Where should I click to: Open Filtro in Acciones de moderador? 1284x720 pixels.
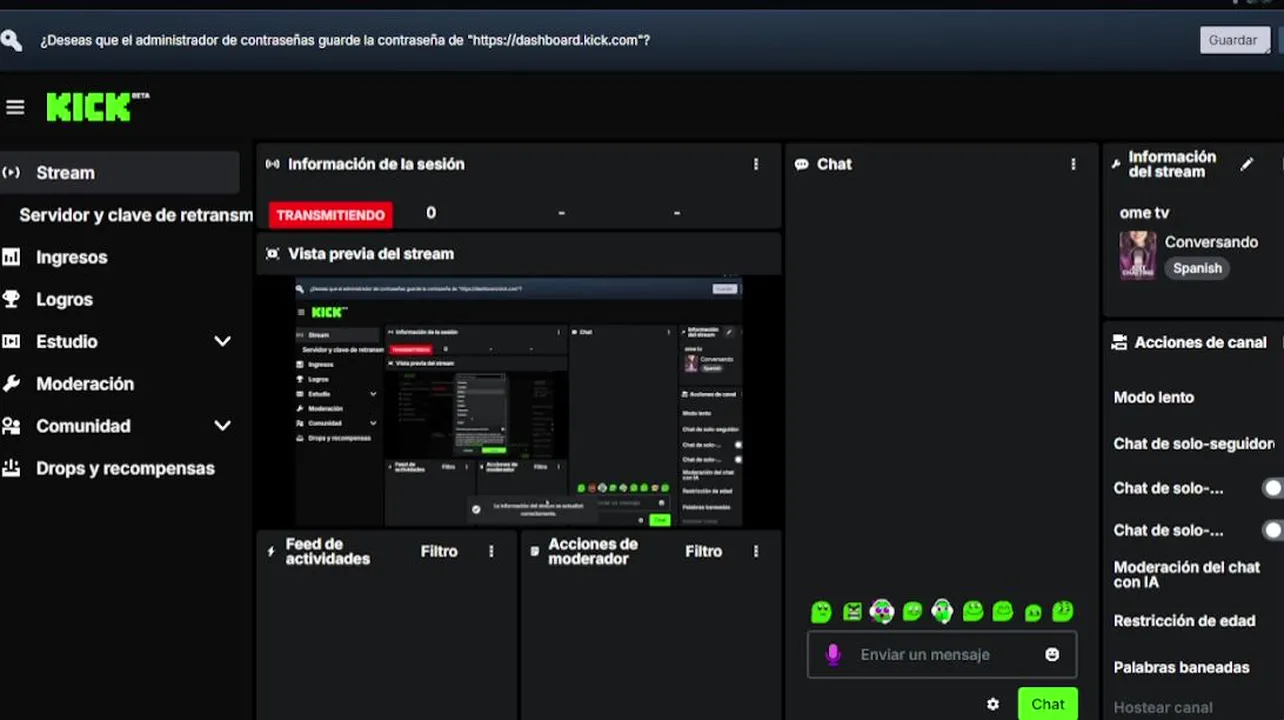[x=703, y=551]
